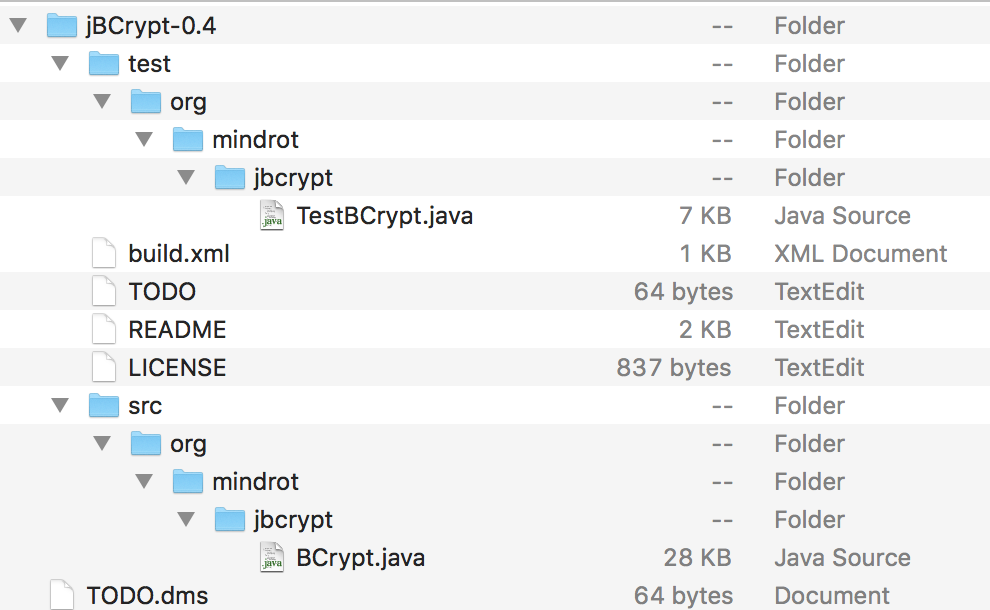Click the LICENSE file icon
990x610 pixels.
(x=104, y=368)
